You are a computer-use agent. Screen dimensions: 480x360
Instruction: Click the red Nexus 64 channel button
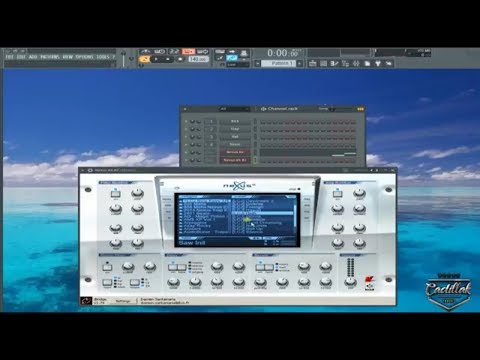coord(235,152)
